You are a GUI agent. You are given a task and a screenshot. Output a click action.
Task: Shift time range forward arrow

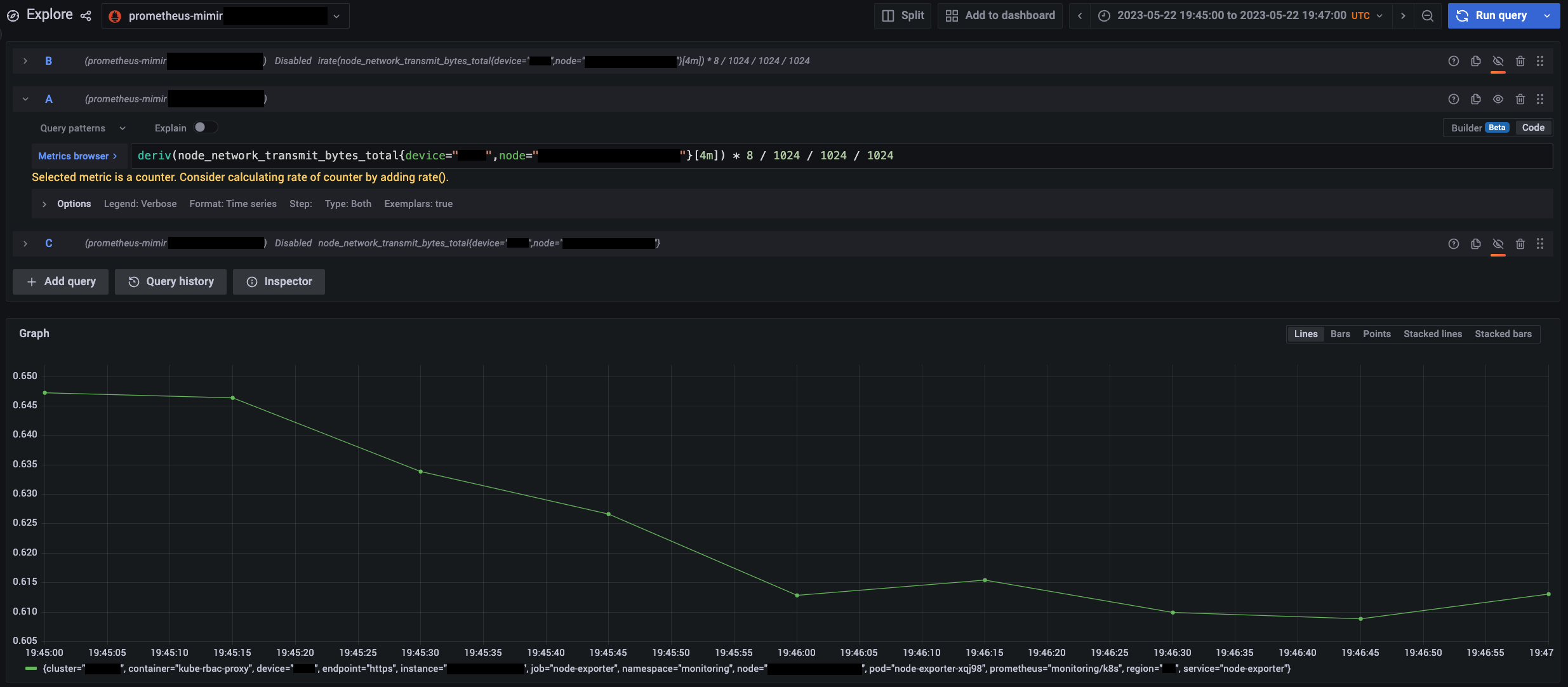tap(1403, 16)
